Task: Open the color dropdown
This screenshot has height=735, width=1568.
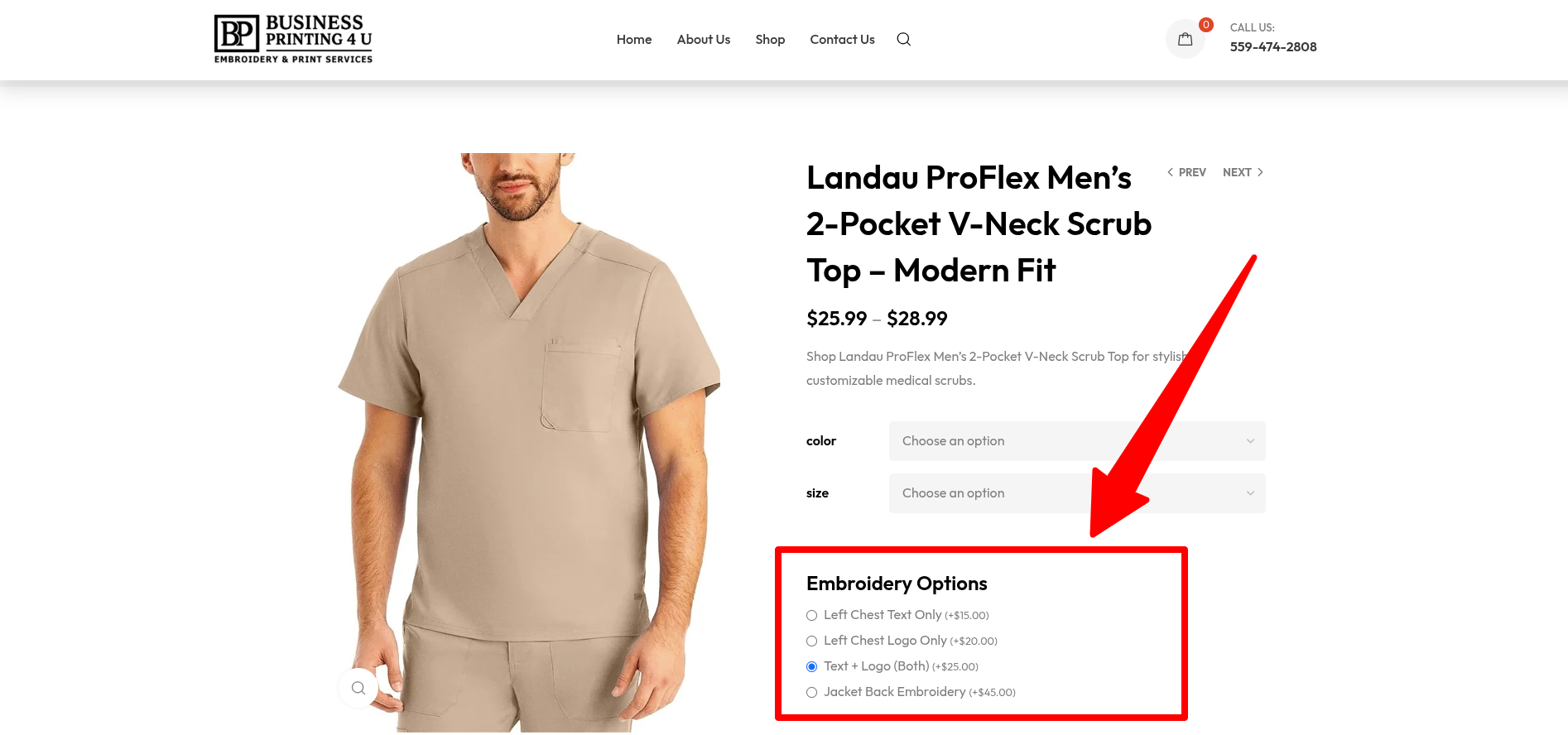Action: [1077, 441]
